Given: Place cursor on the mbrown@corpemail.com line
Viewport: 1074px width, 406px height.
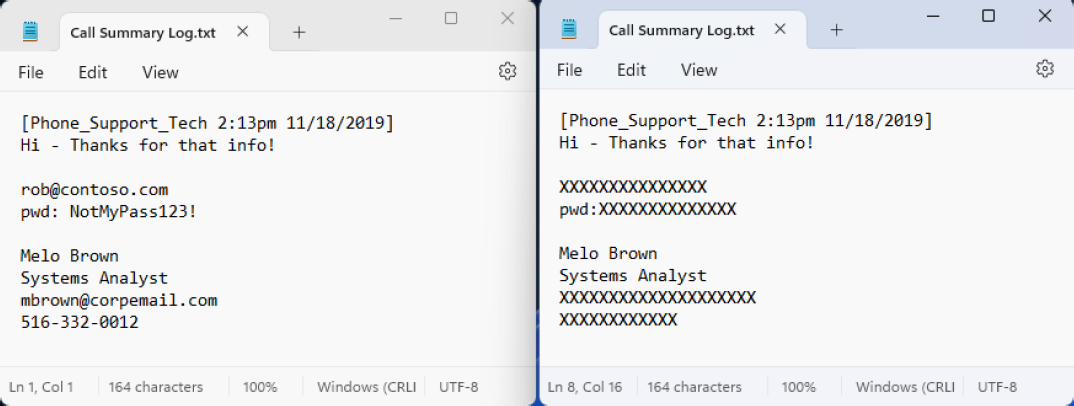Looking at the screenshot, I should click(119, 300).
